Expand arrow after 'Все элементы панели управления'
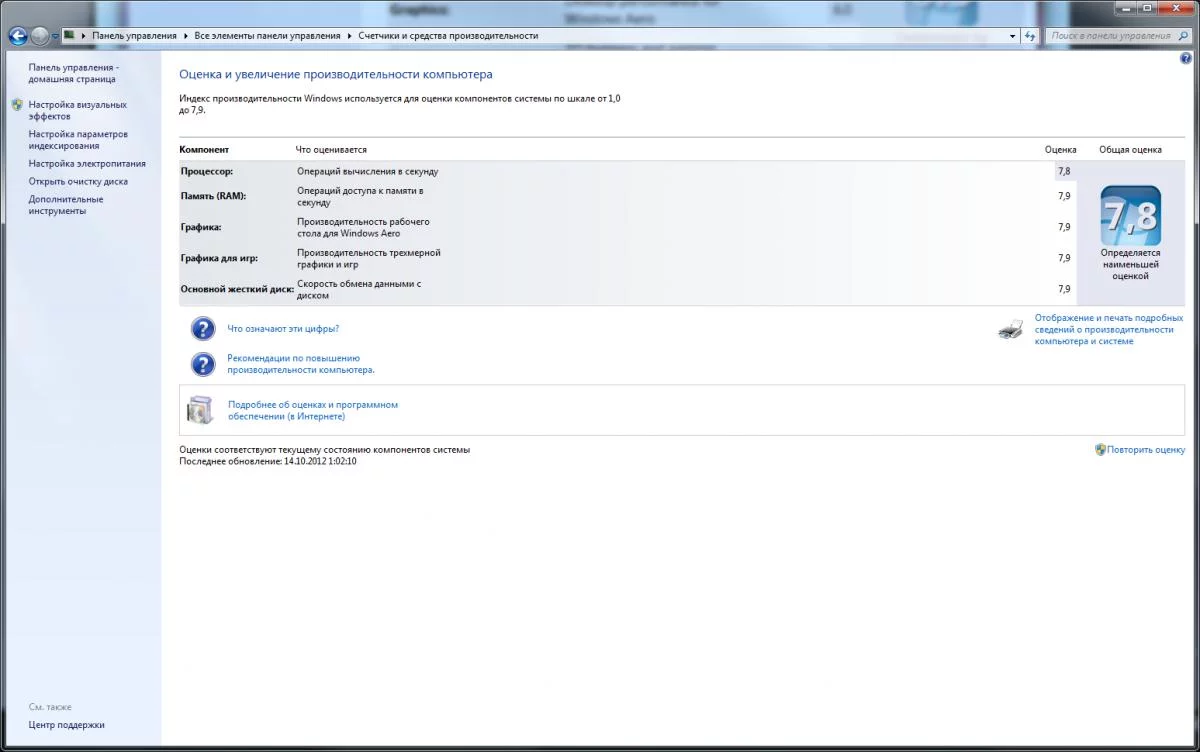 [x=349, y=35]
